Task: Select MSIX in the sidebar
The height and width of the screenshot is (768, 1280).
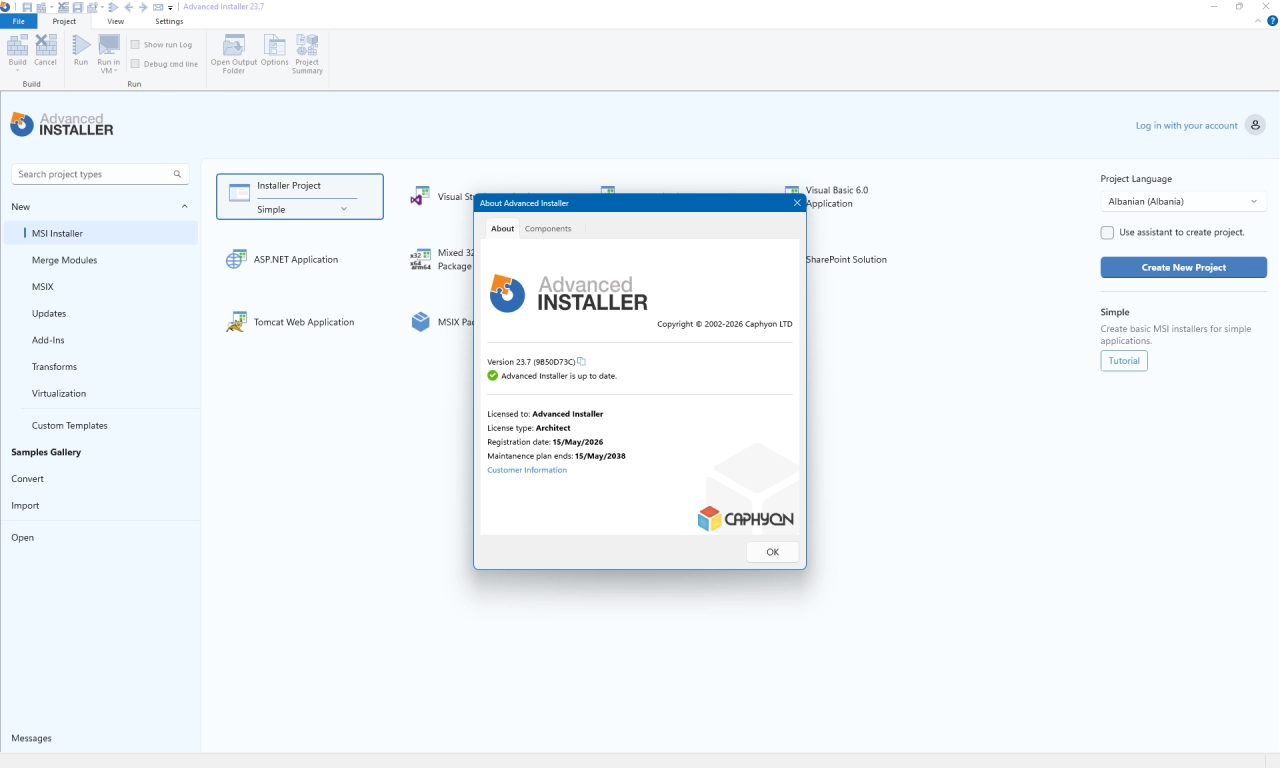Action: pos(43,287)
